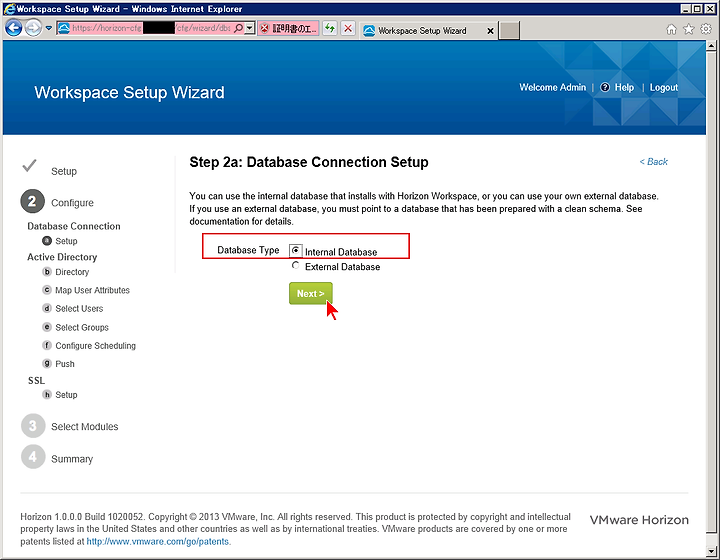Maximize the Internet Explorer window
Viewport: 720px width, 560px height.
[697, 9]
